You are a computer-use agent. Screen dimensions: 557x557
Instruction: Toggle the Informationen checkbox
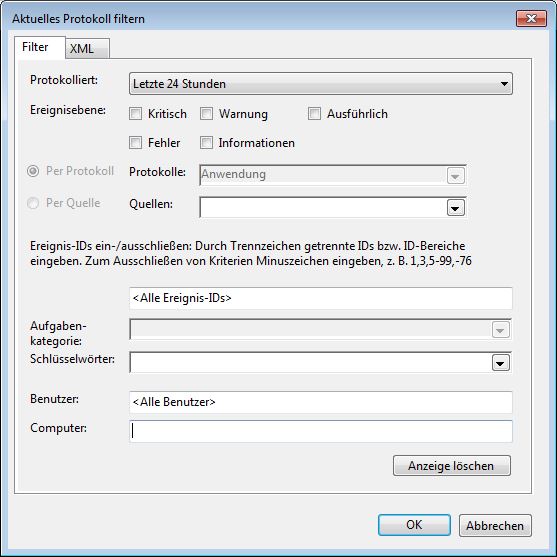[206, 143]
